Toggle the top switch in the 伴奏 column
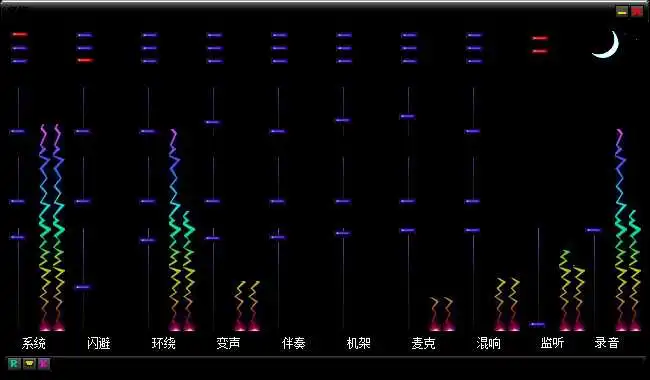Image resolution: width=650 pixels, height=380 pixels. click(x=279, y=35)
